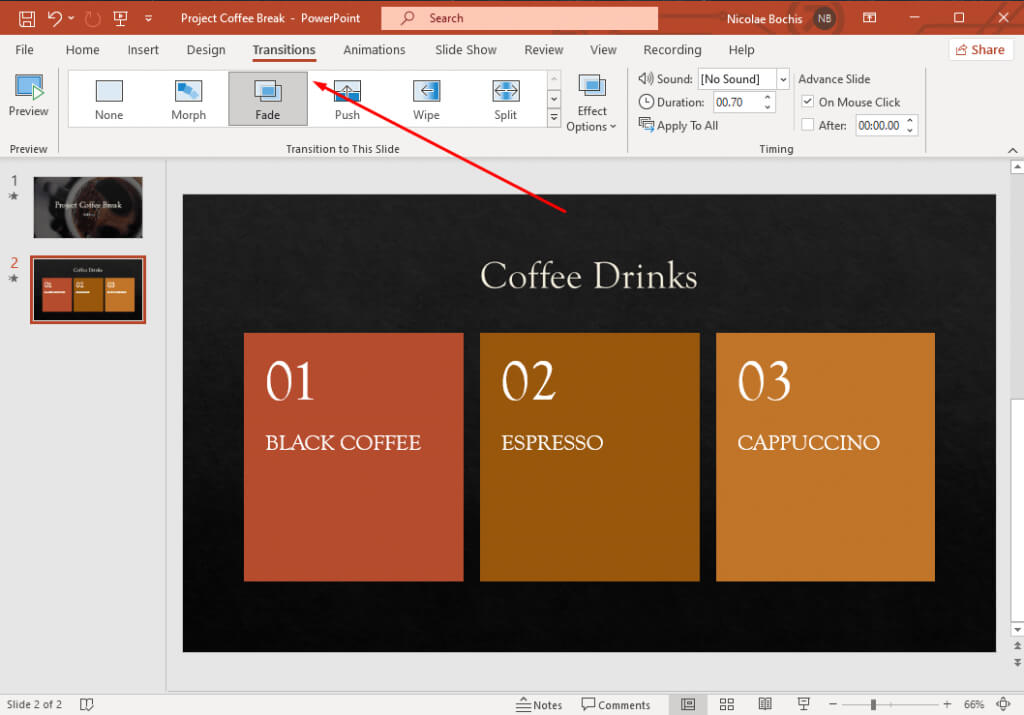The width and height of the screenshot is (1024, 715).
Task: Click the zoom slider handle
Action: [x=873, y=704]
